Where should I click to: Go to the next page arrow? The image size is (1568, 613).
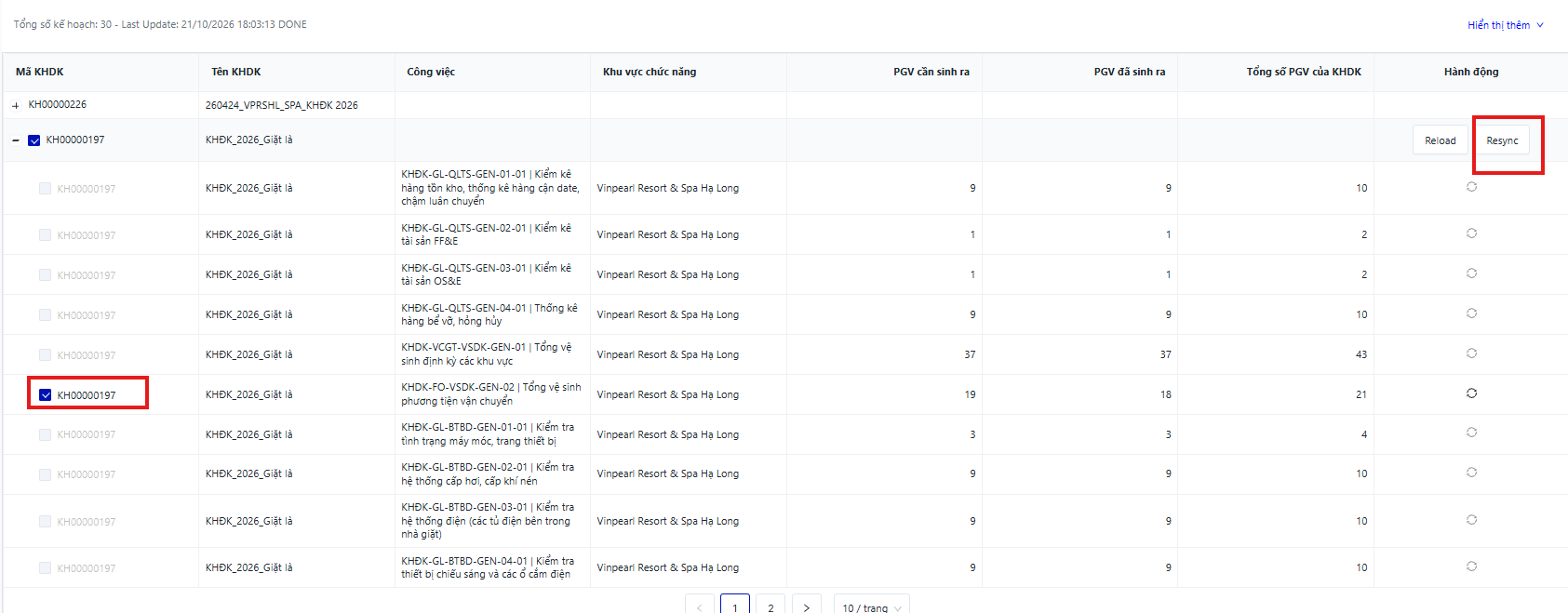[806, 606]
